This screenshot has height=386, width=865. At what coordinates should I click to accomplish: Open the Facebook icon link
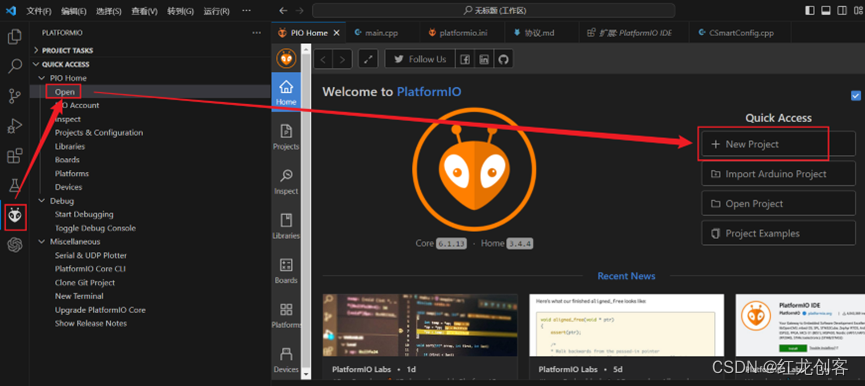pos(465,59)
